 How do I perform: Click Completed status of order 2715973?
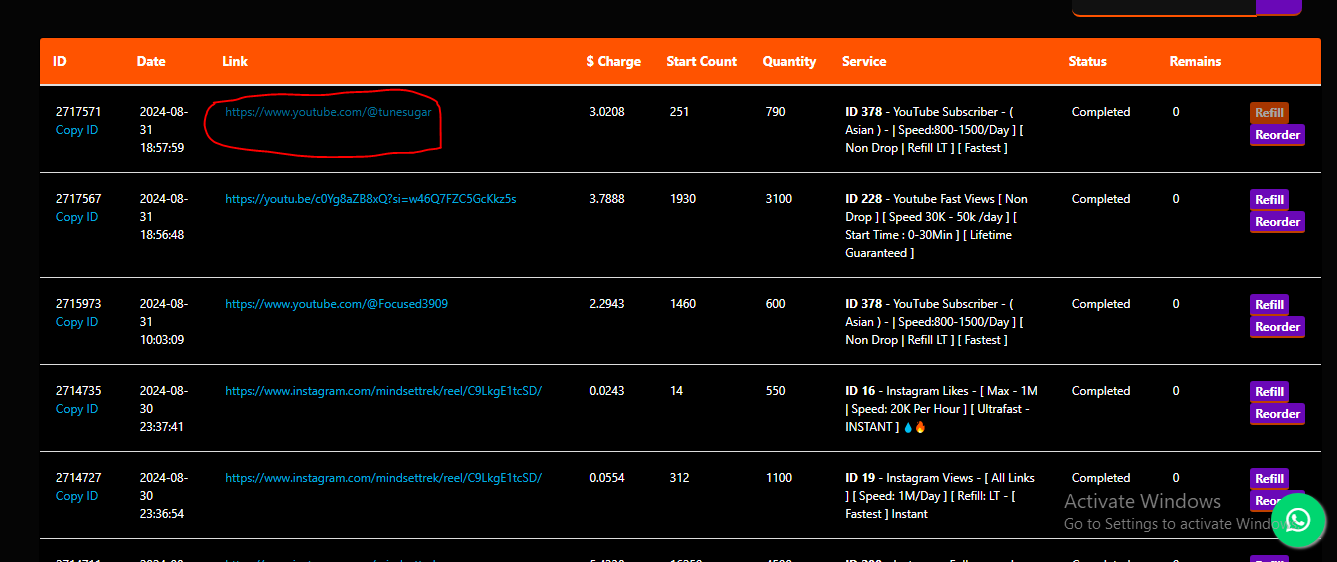[x=1101, y=304]
